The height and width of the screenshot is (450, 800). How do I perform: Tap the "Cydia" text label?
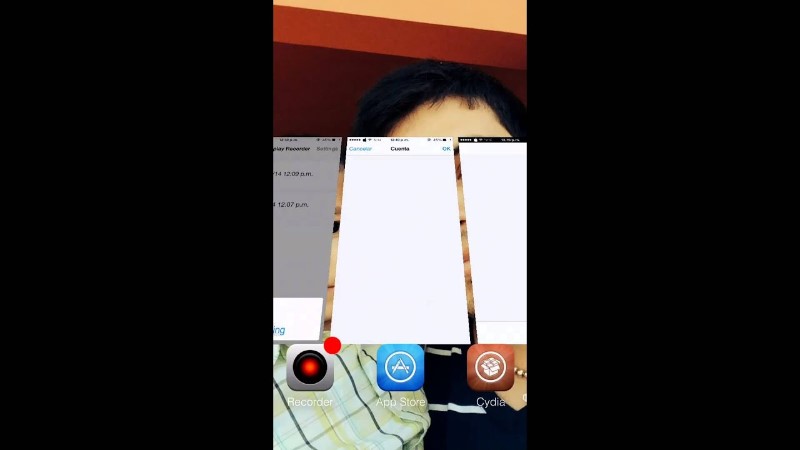coord(490,402)
